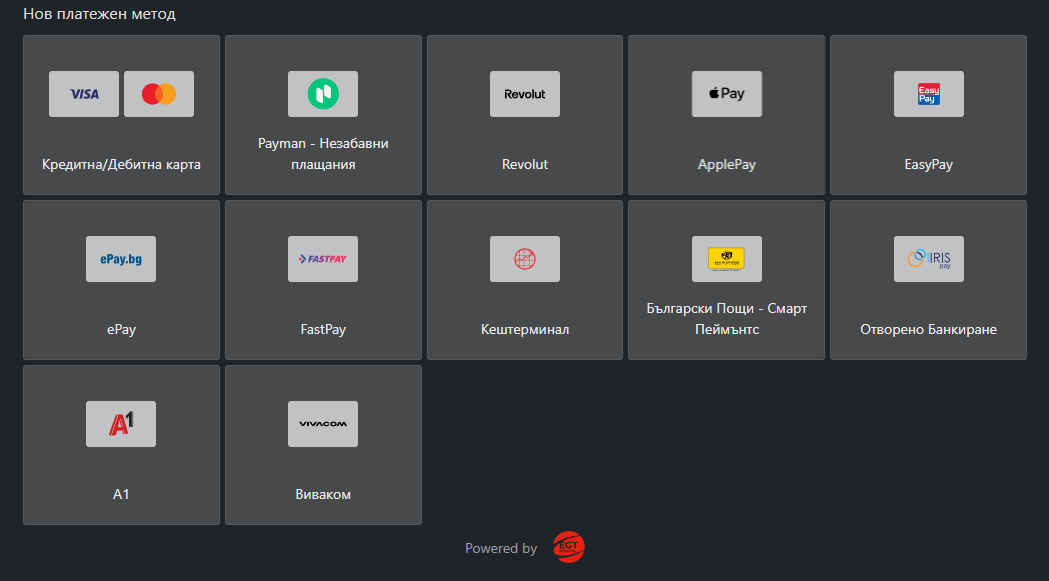This screenshot has width=1049, height=581.
Task: Select the FastPay label text
Action: [323, 329]
